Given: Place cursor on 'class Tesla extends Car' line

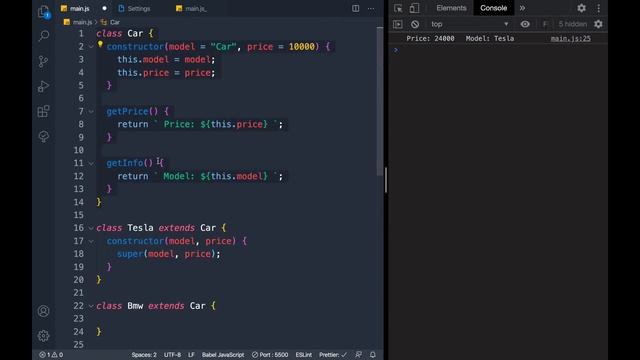Looking at the screenshot, I should (161, 228).
